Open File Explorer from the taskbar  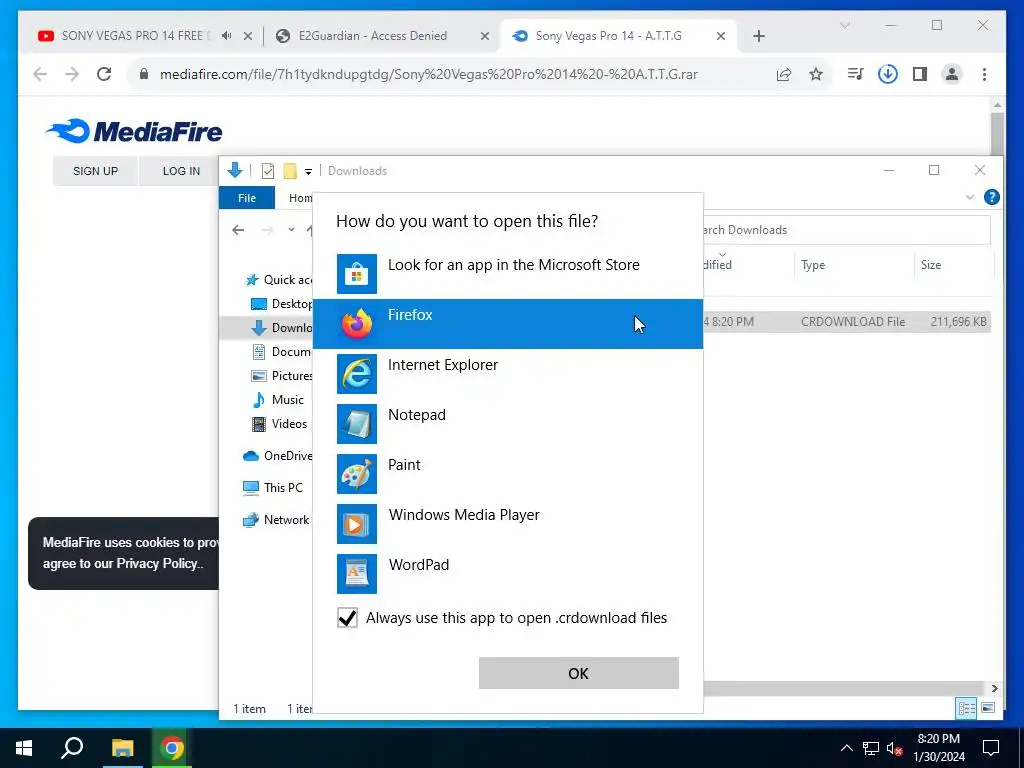(x=122, y=748)
